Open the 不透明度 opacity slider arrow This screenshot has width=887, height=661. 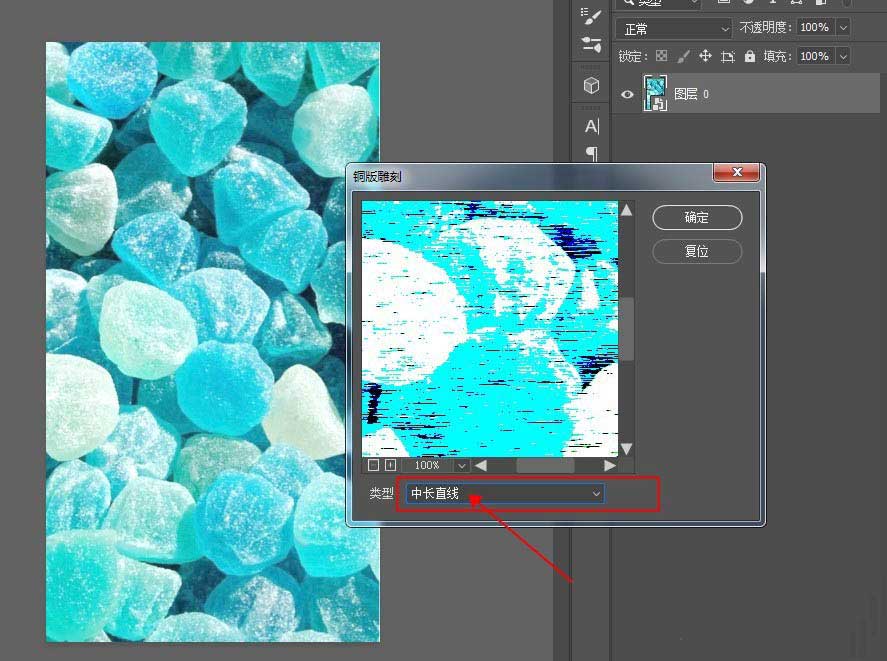pos(843,27)
